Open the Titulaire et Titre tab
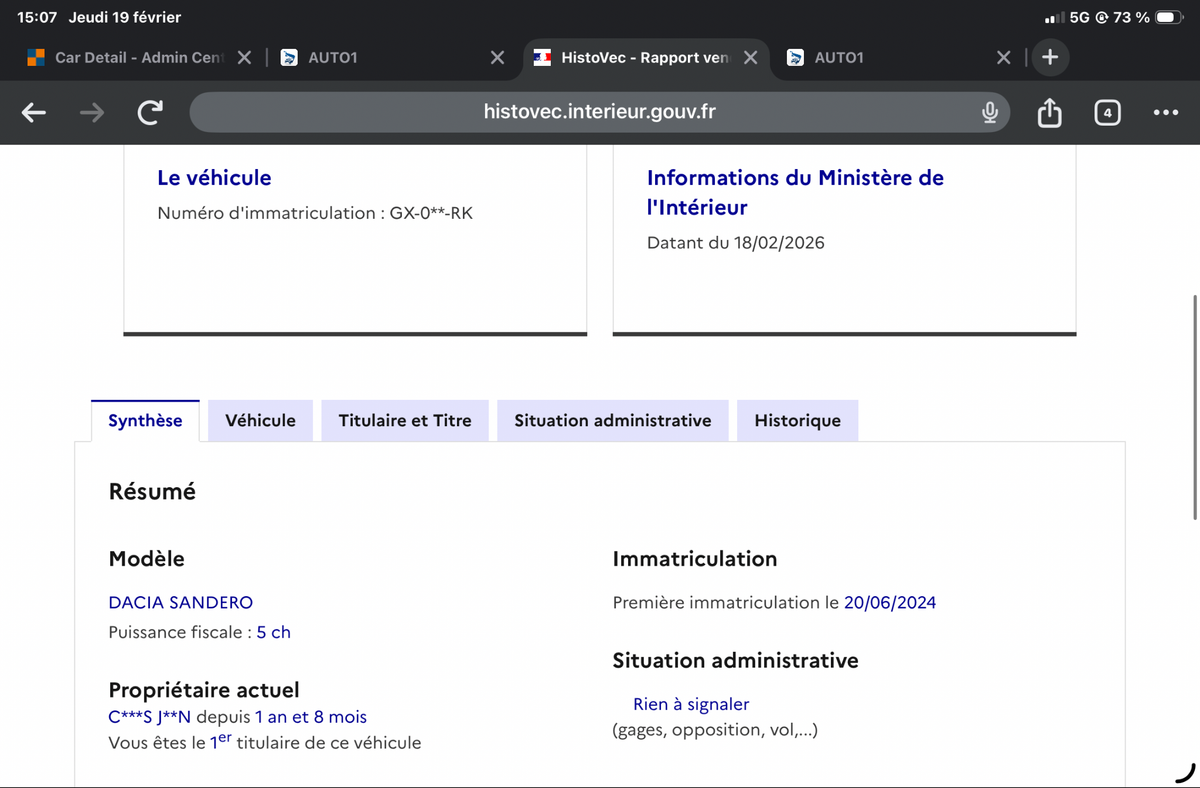Screen dimensions: 1200x788 pyautogui.click(x=404, y=421)
